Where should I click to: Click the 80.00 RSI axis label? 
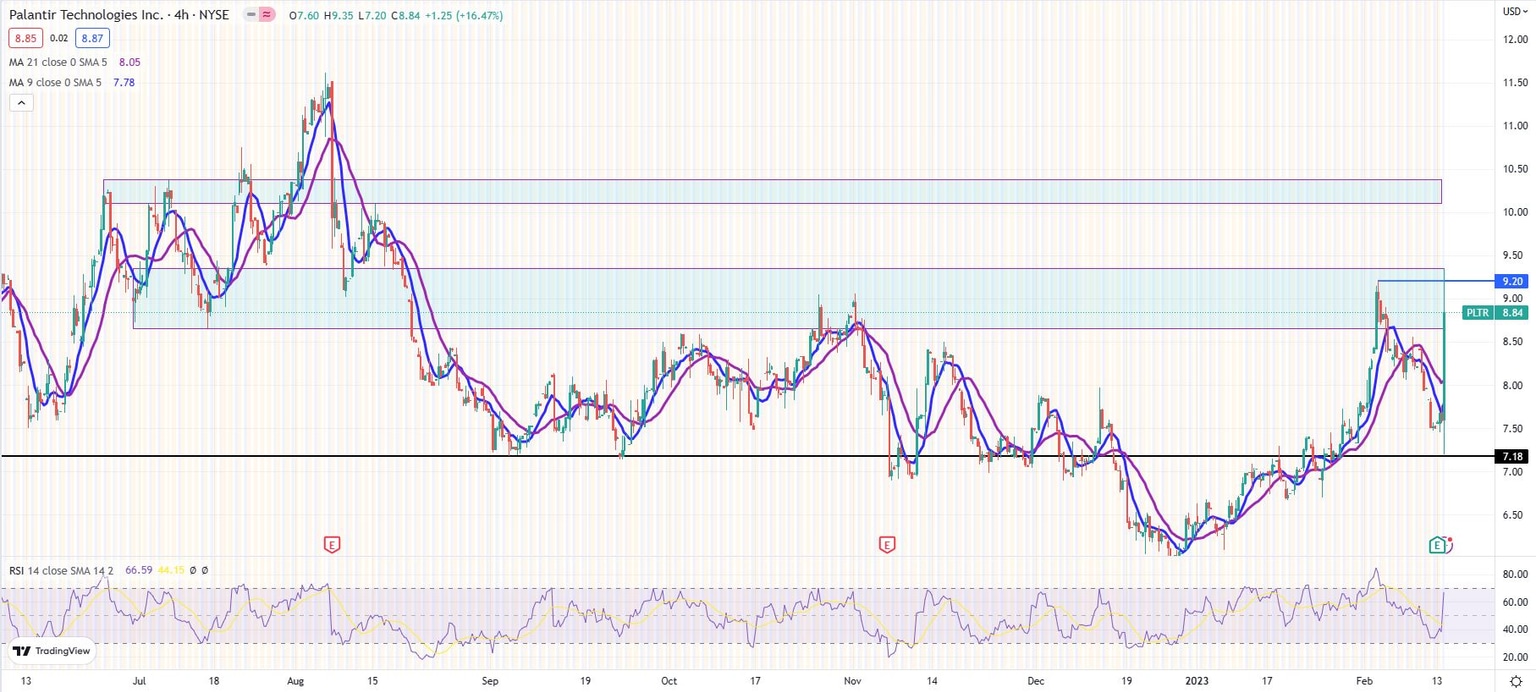pyautogui.click(x=1514, y=574)
